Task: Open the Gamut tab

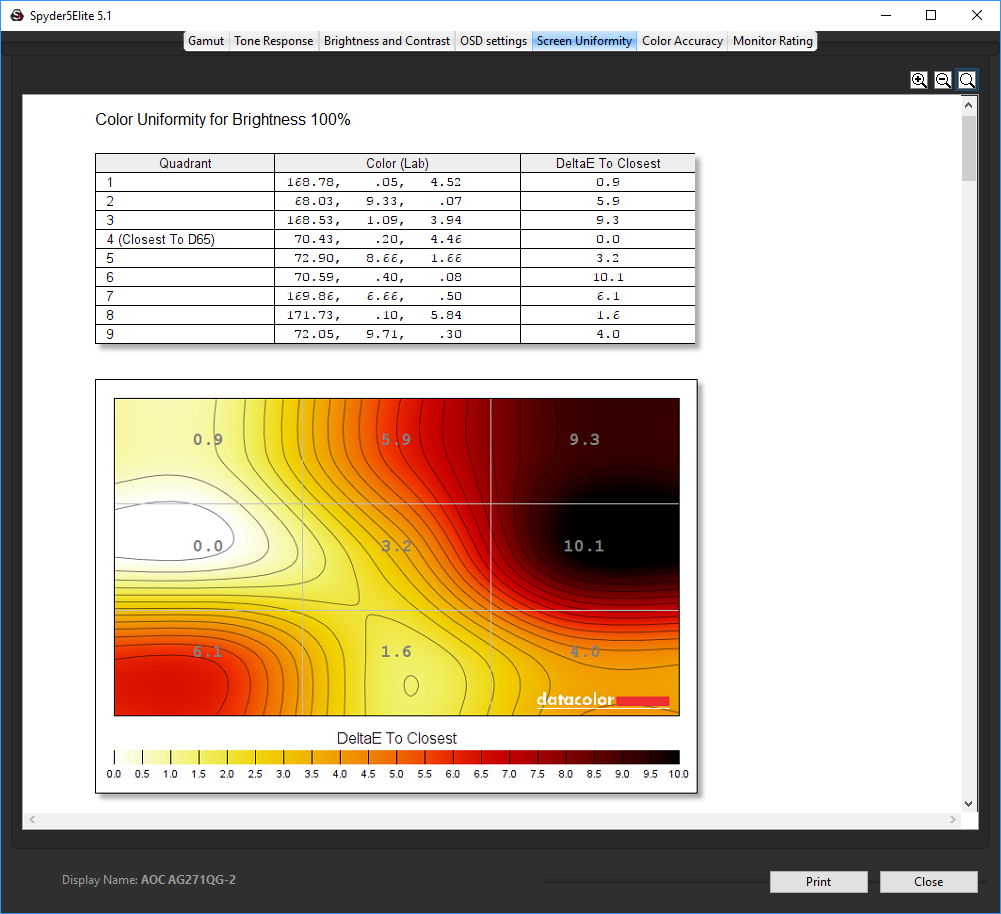Action: coord(206,41)
